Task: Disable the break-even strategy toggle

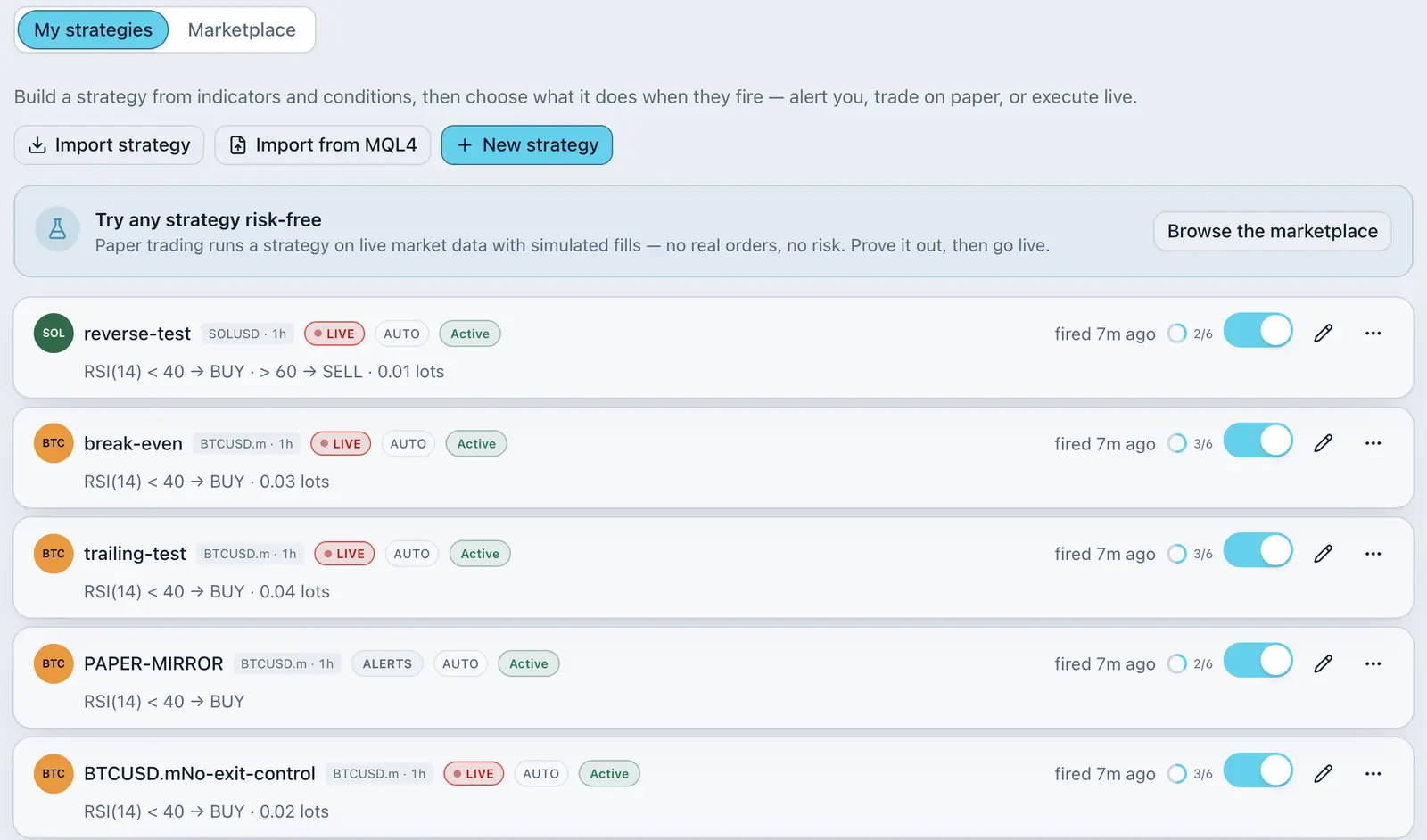Action: pyautogui.click(x=1258, y=441)
